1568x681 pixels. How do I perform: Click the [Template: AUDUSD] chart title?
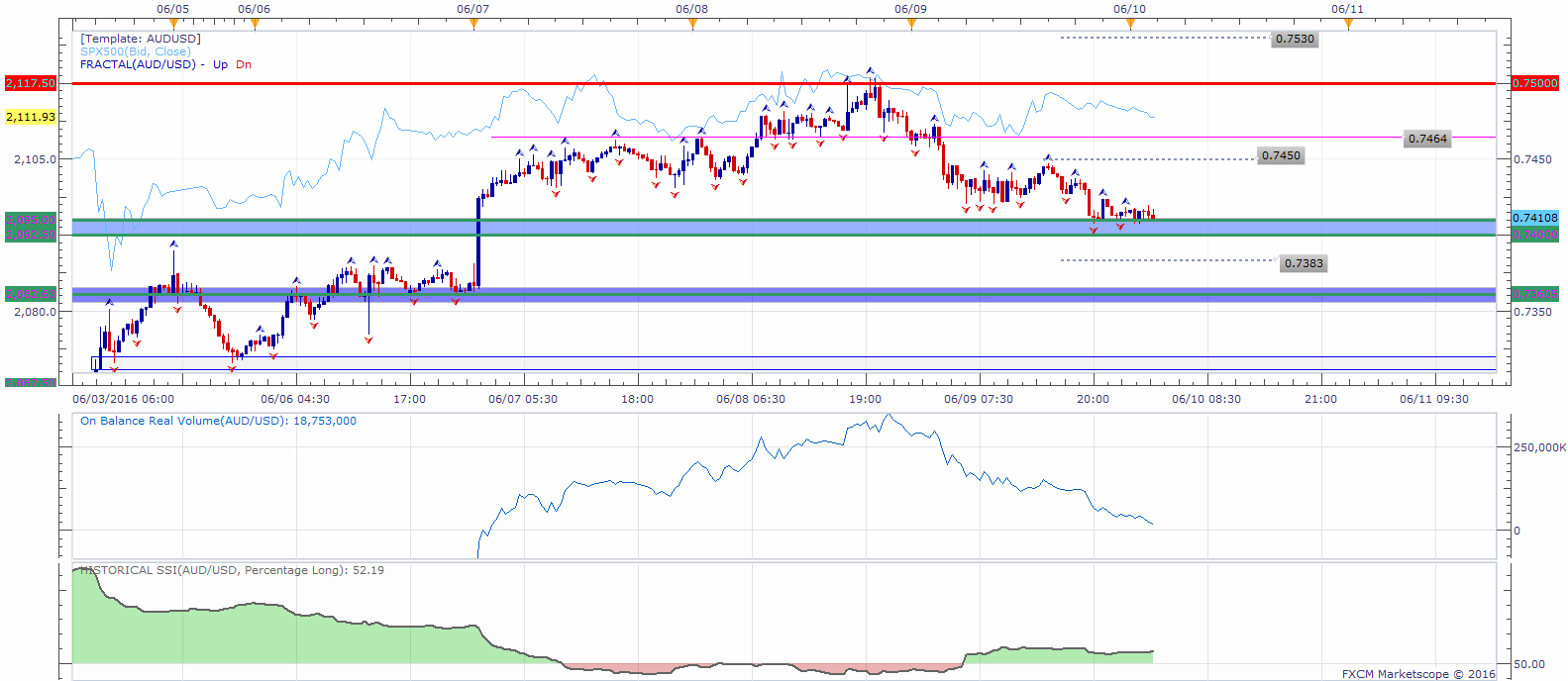click(x=141, y=39)
